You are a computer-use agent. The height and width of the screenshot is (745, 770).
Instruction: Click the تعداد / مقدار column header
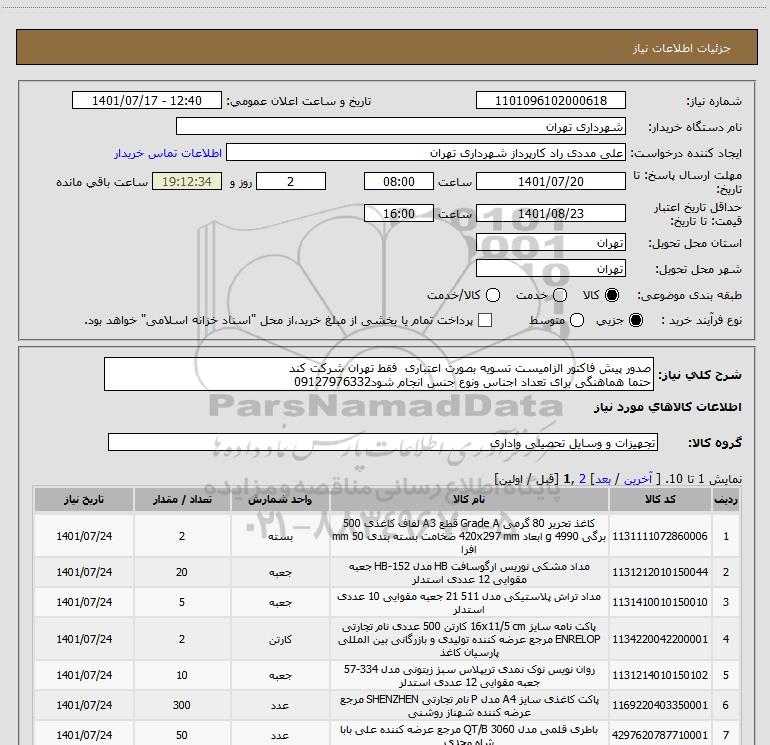pyautogui.click(x=182, y=499)
